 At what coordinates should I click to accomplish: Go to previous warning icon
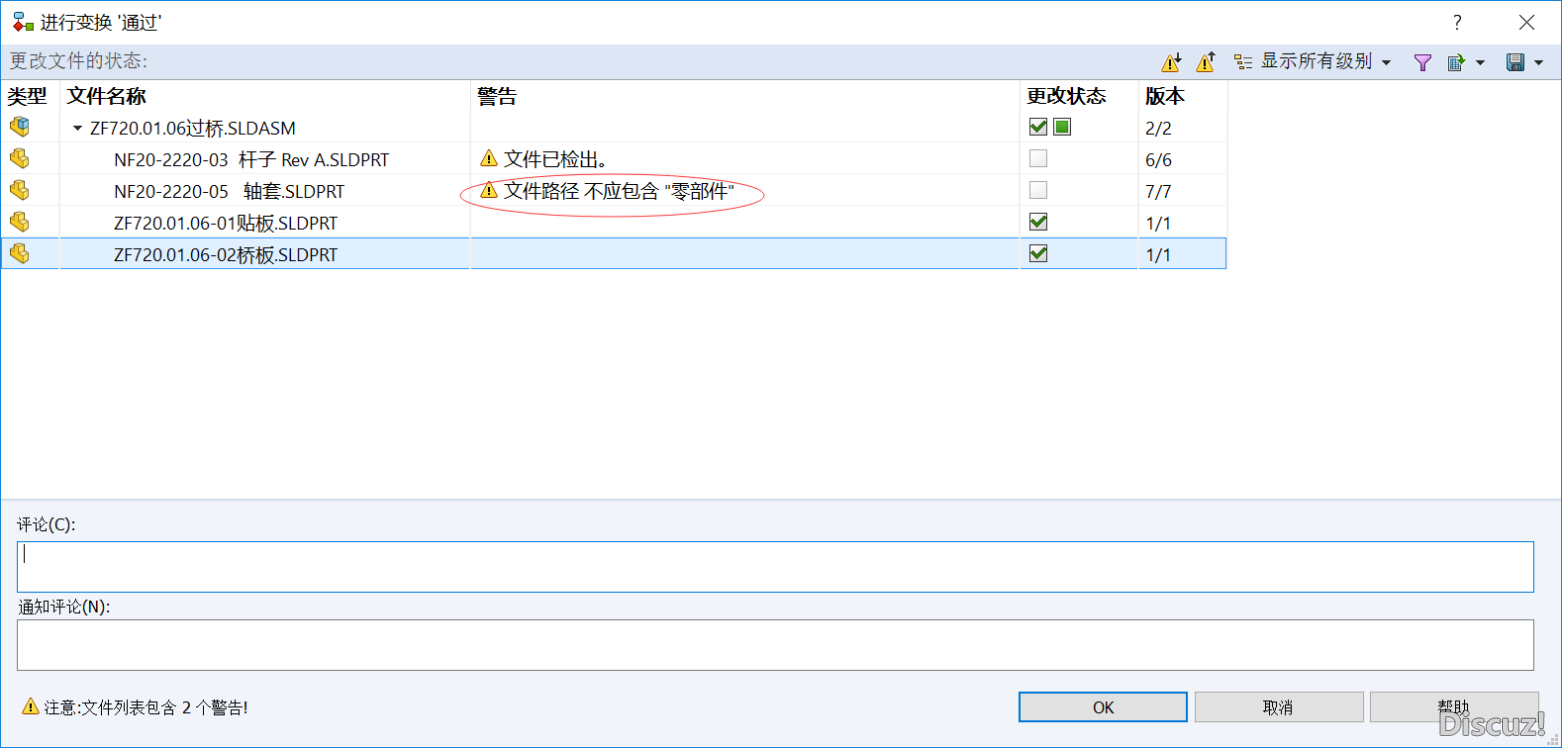click(x=1206, y=62)
